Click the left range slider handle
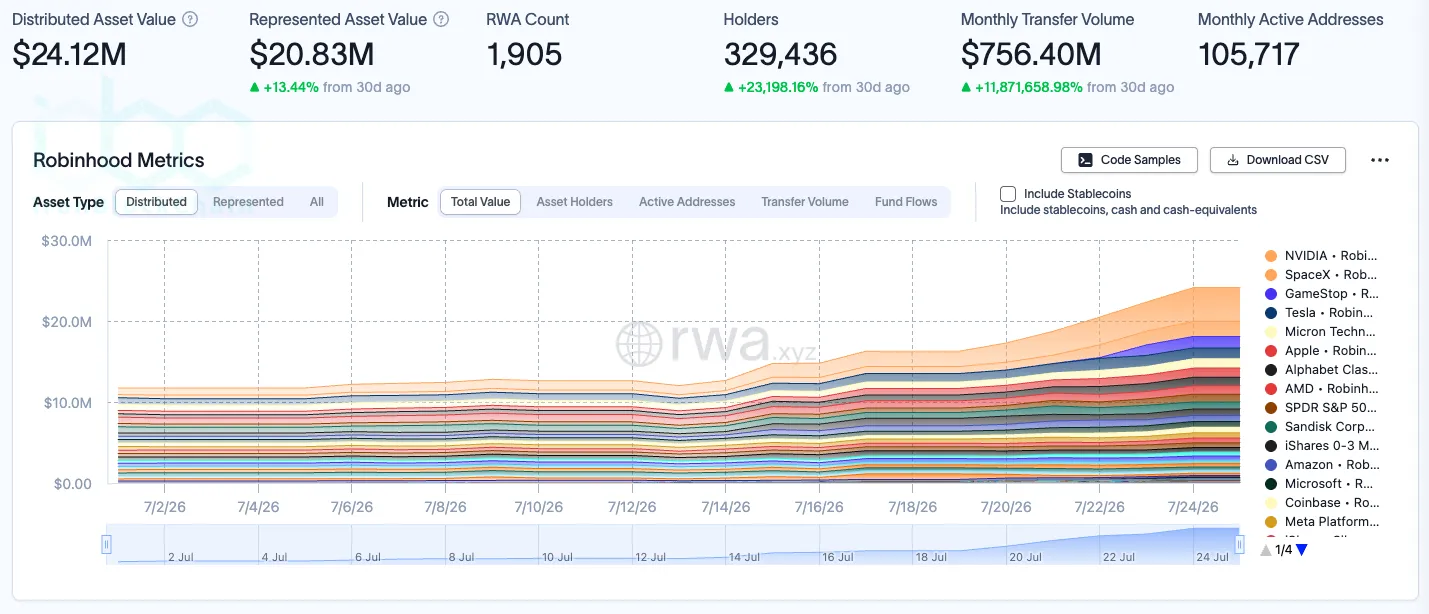The width and height of the screenshot is (1429, 614). (106, 545)
